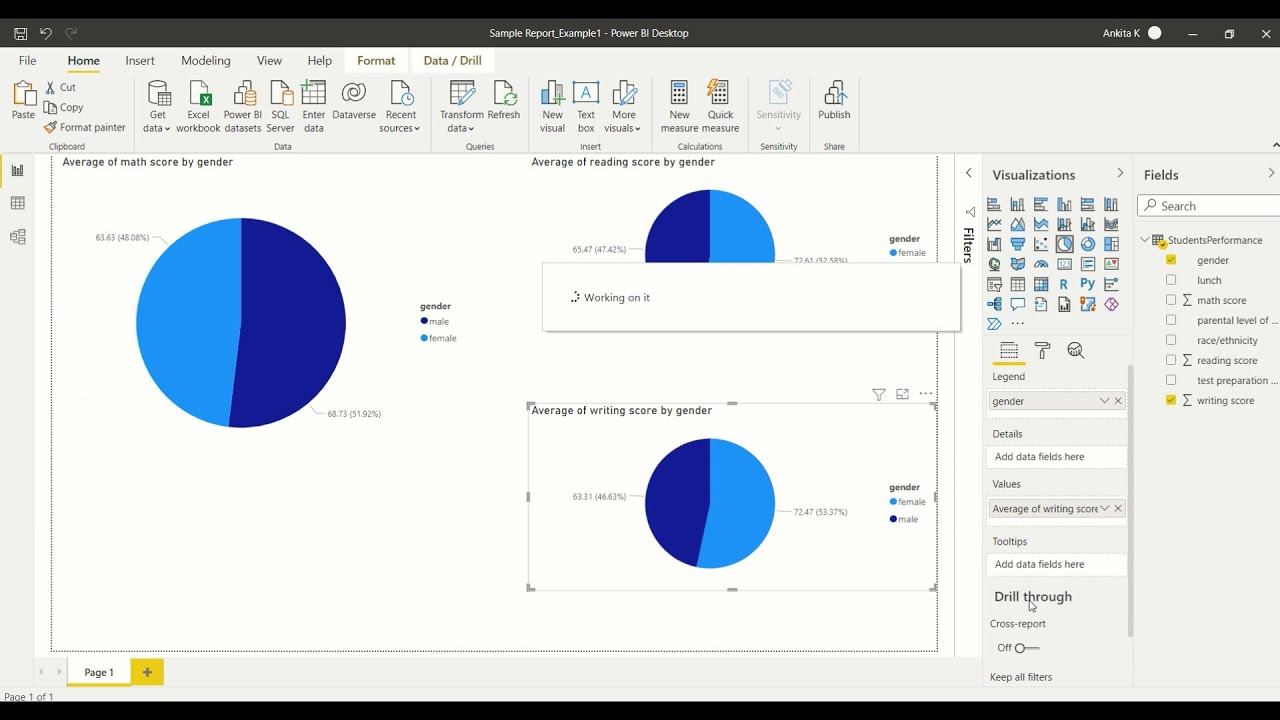The image size is (1280, 720).
Task: Switch to the Donut chart visual
Action: coord(1087,244)
